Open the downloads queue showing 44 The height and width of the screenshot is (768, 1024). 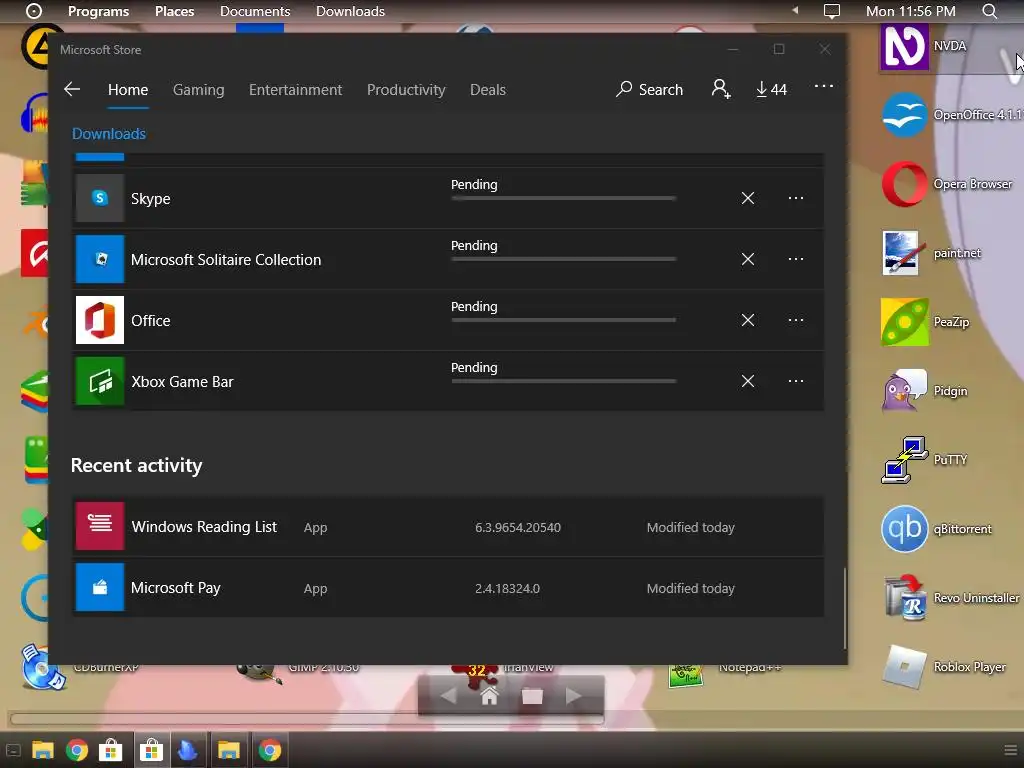pos(771,89)
